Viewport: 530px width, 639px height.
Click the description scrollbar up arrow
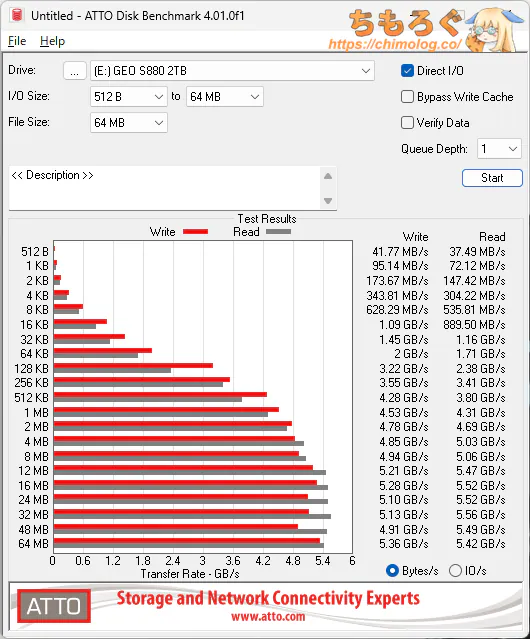(x=328, y=176)
